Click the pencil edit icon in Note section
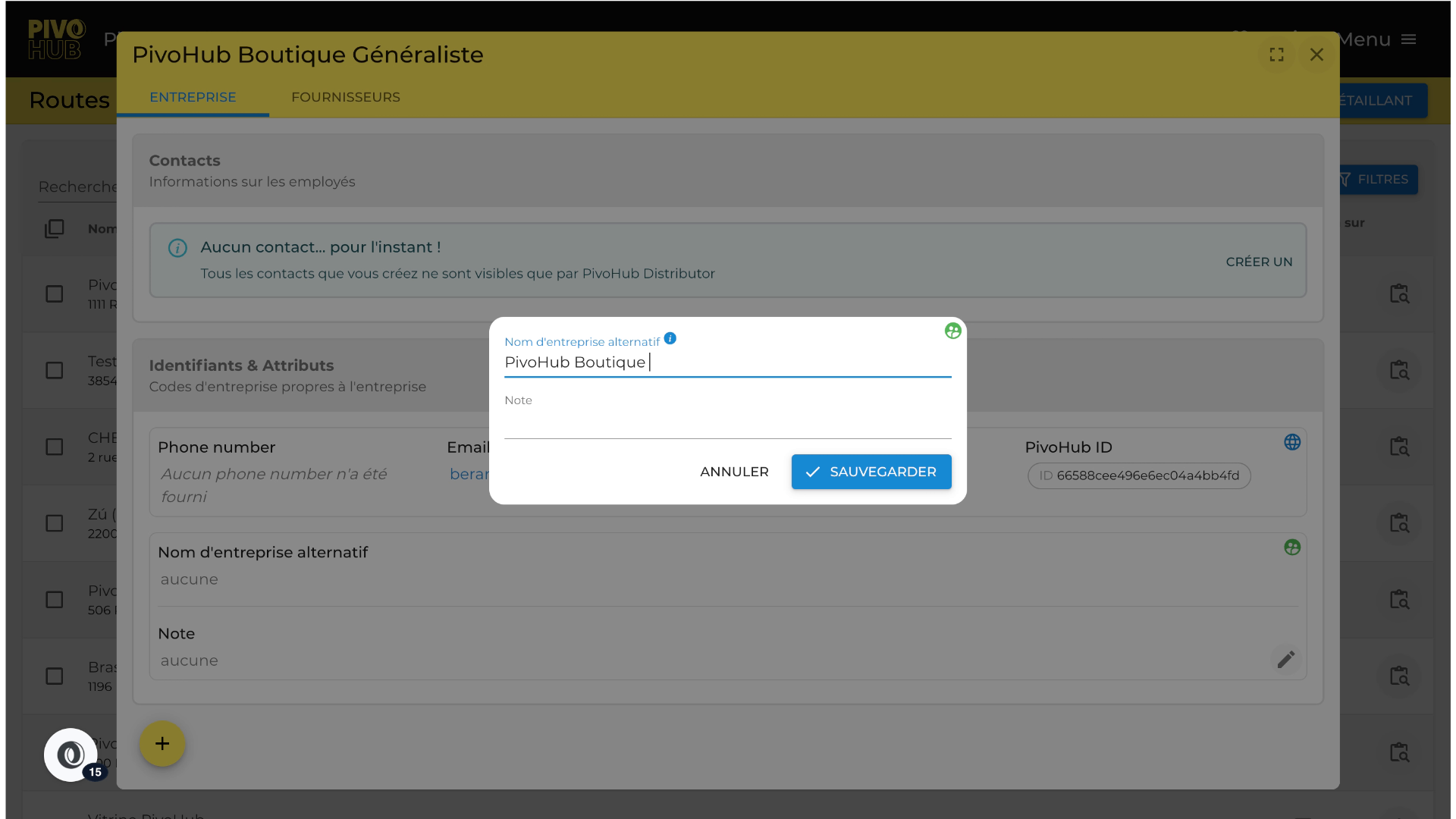 coord(1285,660)
